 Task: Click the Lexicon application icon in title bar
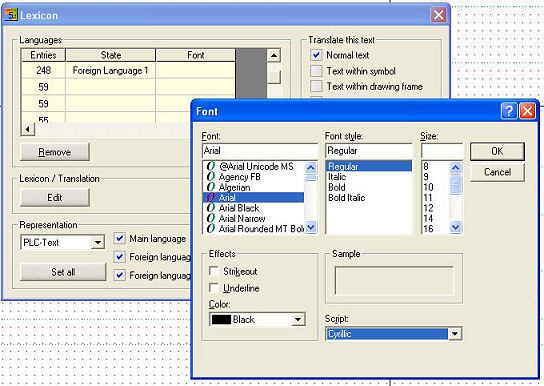(11, 15)
